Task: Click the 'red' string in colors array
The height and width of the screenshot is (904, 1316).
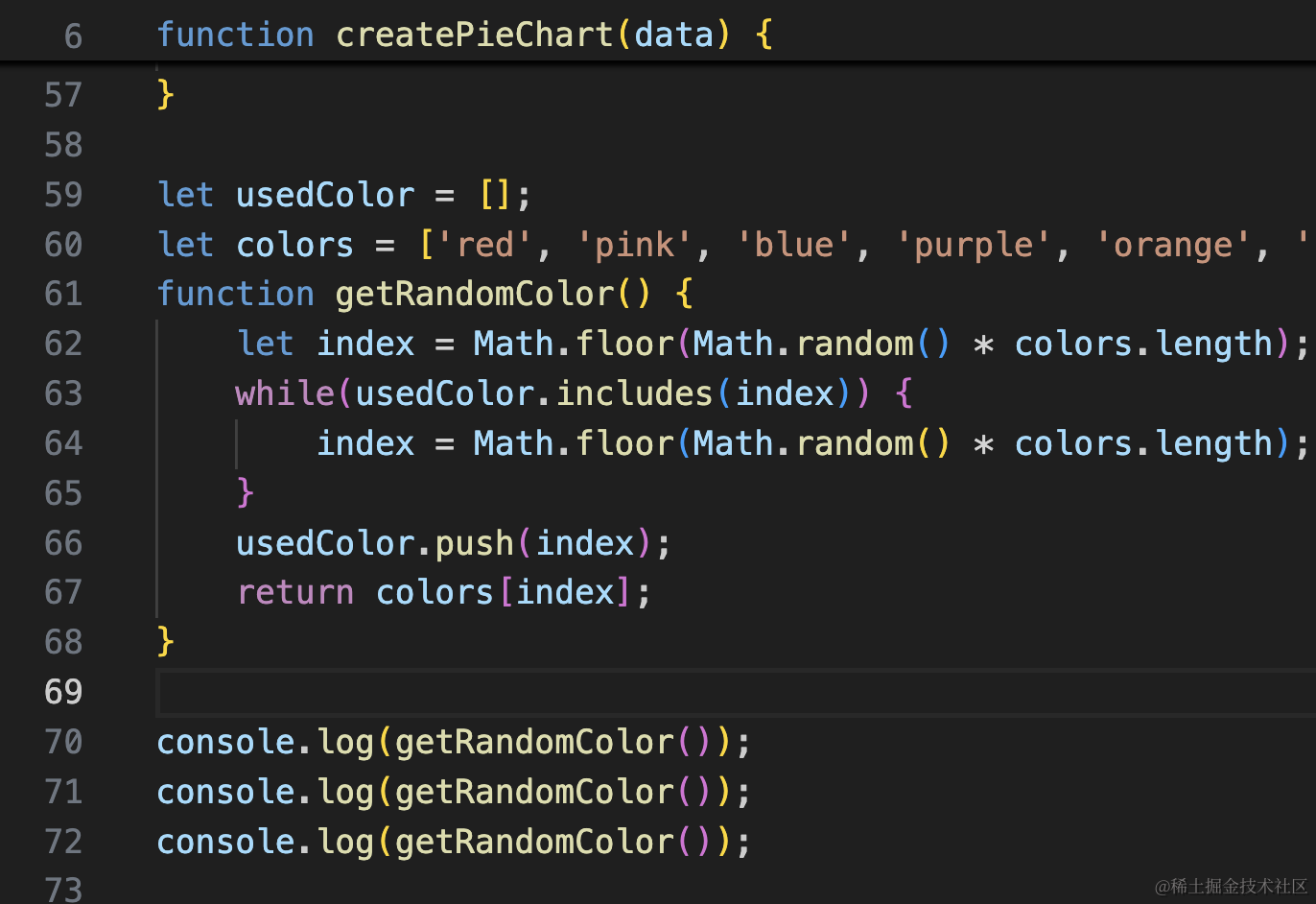Action: [x=485, y=245]
